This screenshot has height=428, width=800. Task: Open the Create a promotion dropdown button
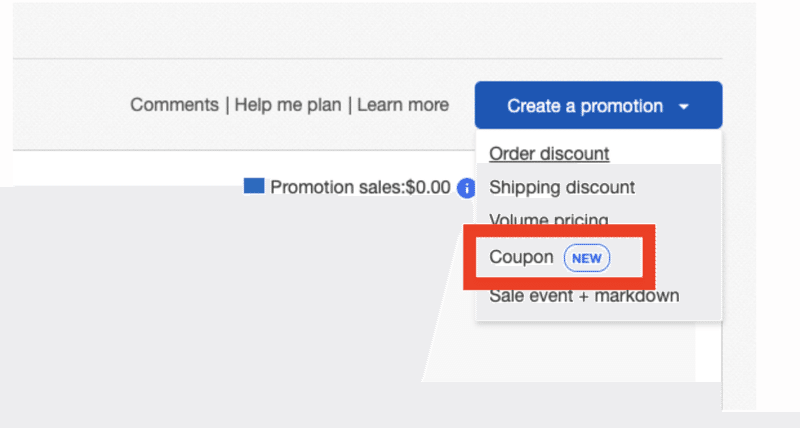pyautogui.click(x=598, y=105)
